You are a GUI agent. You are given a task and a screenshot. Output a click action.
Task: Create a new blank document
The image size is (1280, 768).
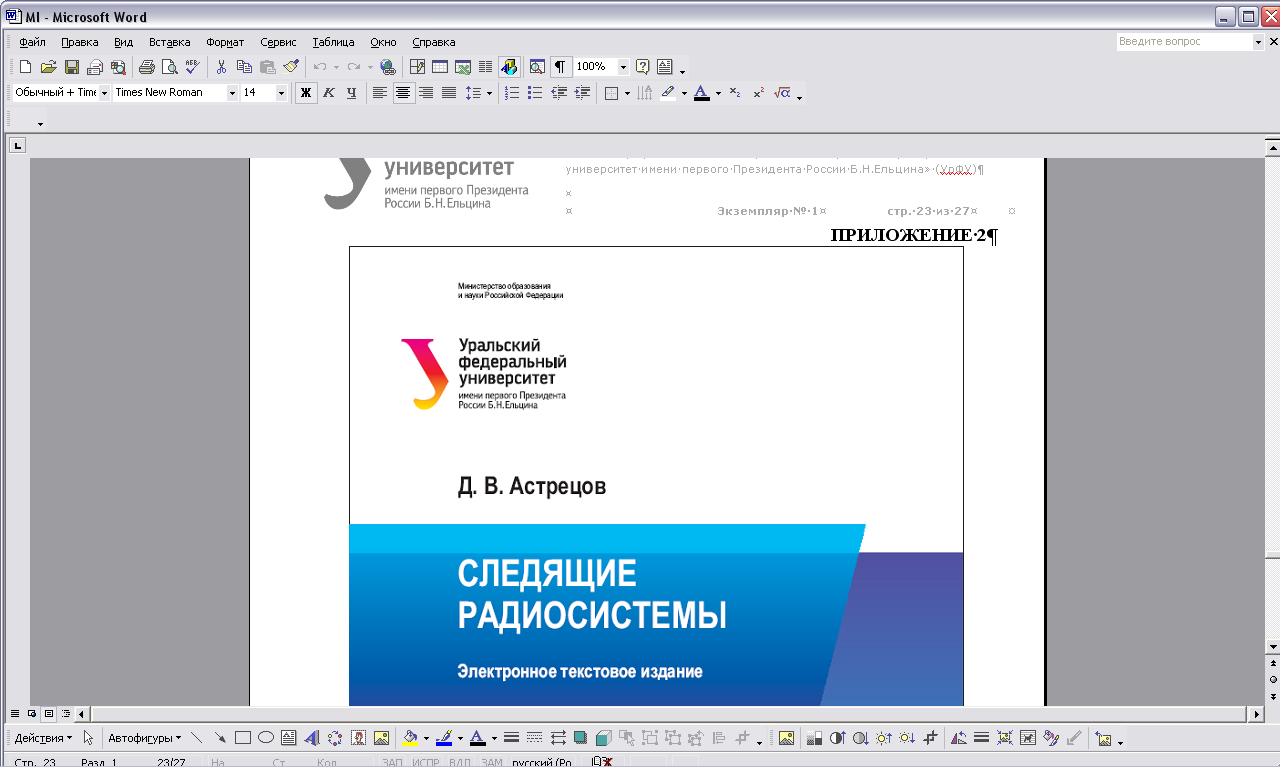tap(26, 67)
